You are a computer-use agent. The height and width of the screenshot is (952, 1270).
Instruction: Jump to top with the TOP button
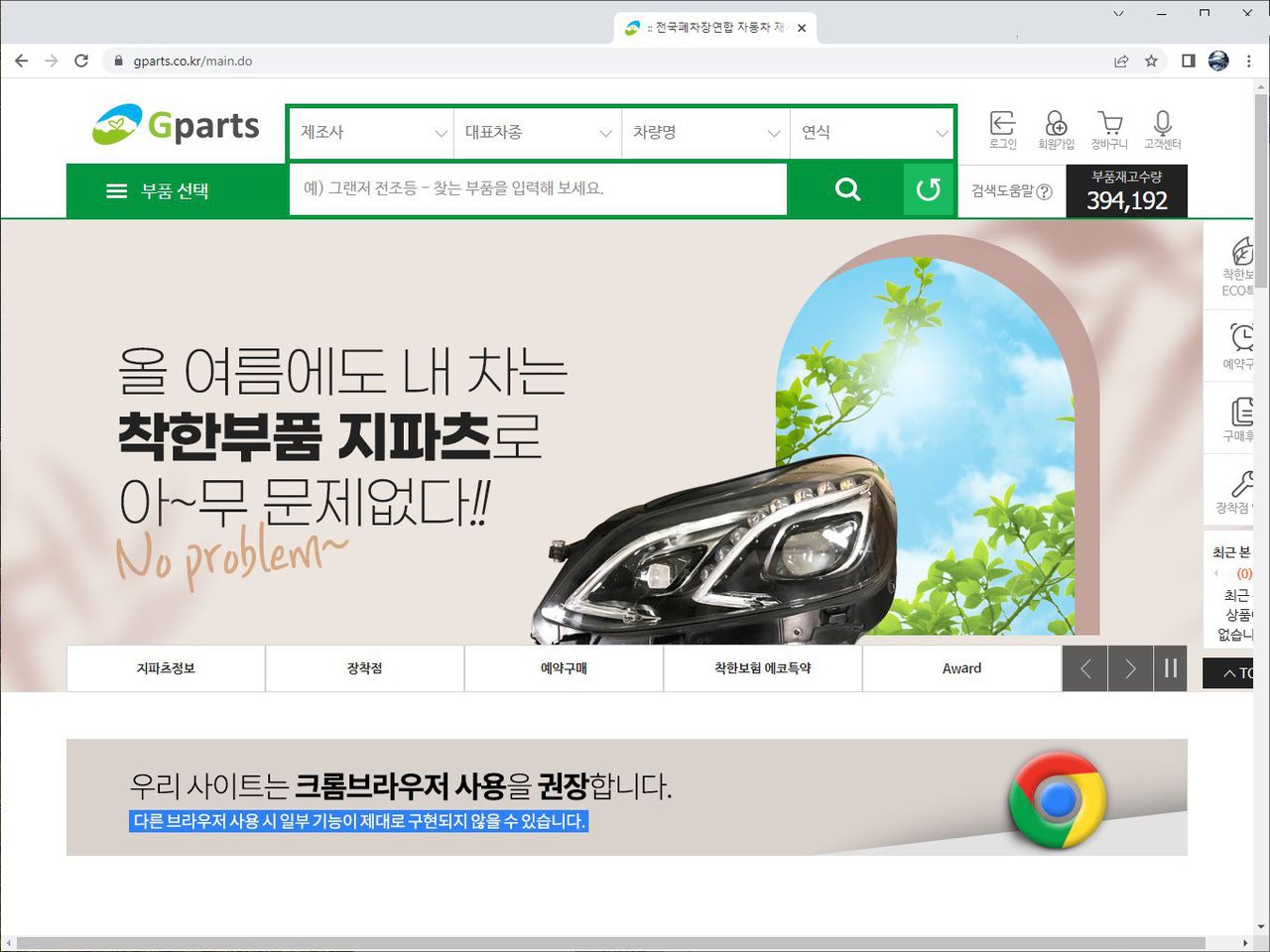point(1230,673)
